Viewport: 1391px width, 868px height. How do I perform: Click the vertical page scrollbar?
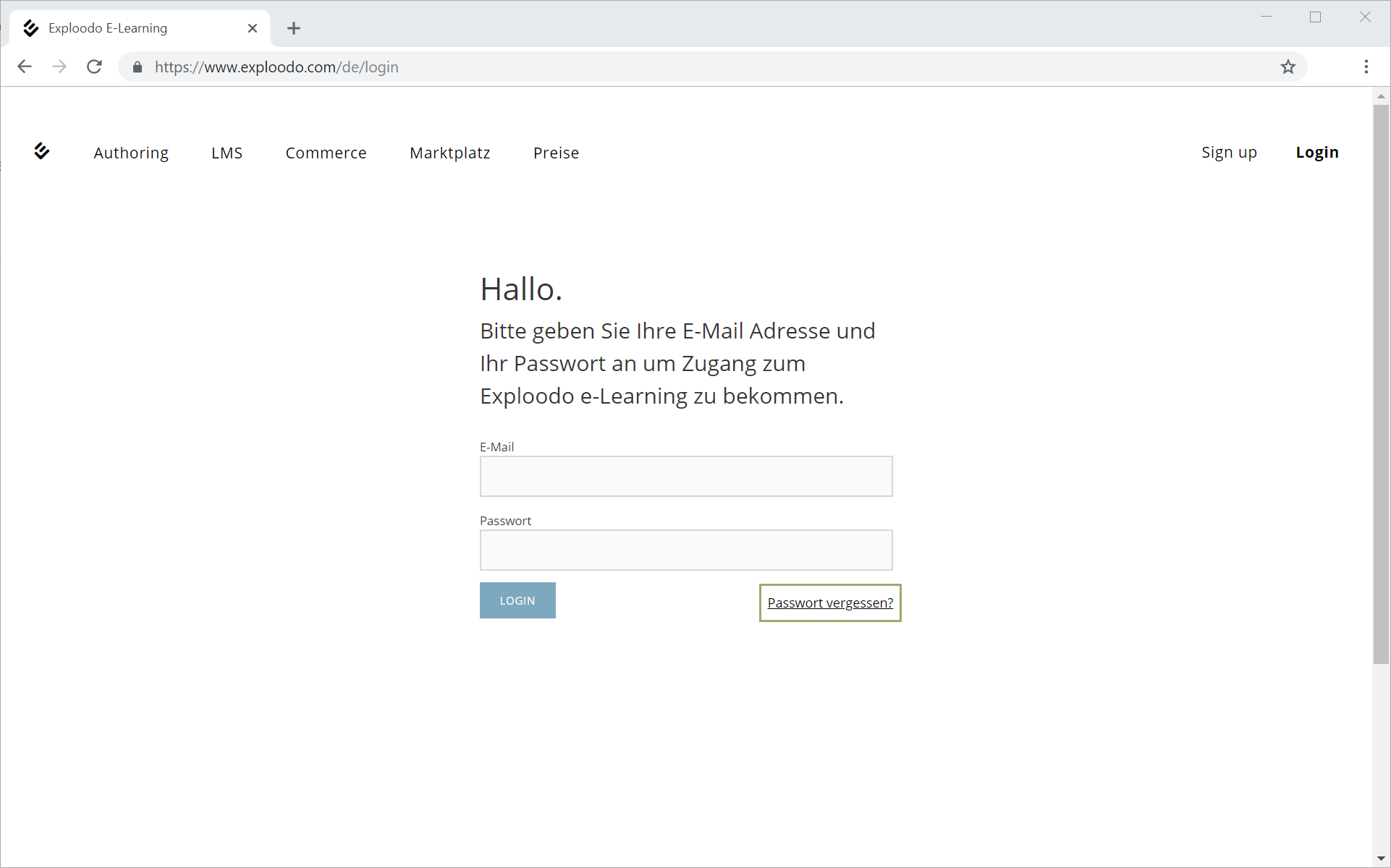click(x=1381, y=383)
